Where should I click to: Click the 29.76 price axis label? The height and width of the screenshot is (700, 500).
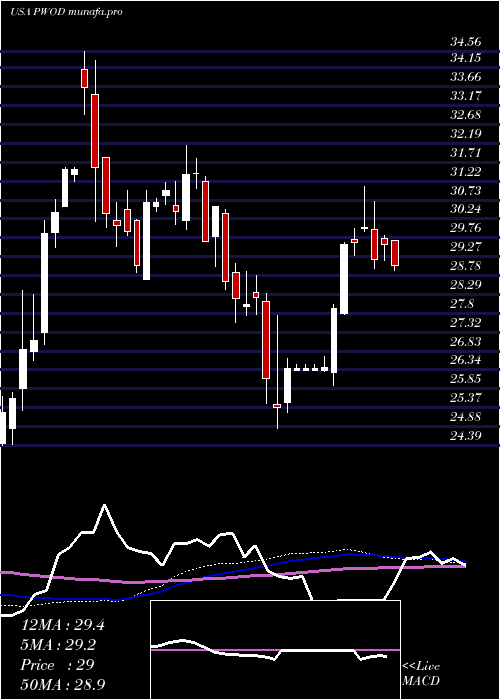[x=466, y=228]
